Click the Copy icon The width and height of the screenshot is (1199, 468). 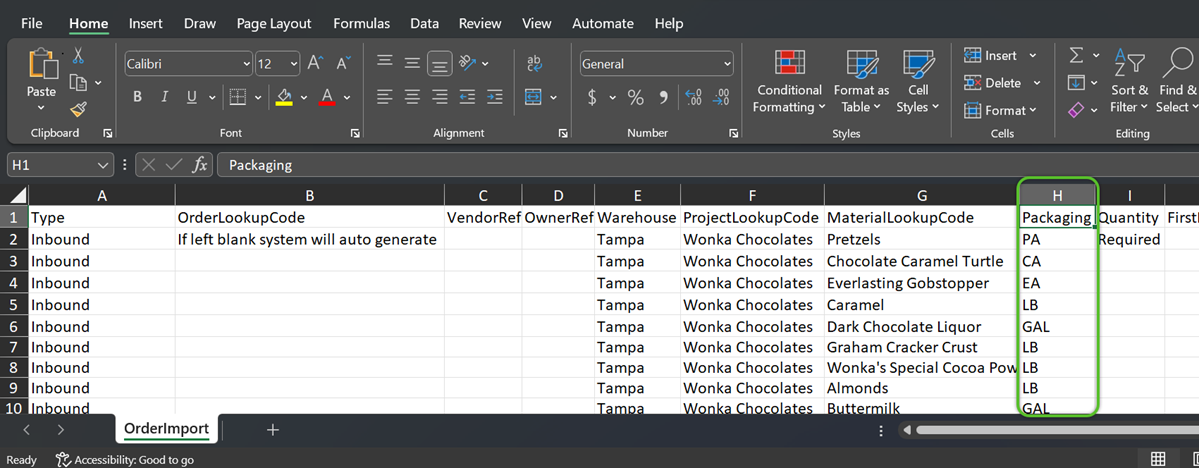point(78,82)
